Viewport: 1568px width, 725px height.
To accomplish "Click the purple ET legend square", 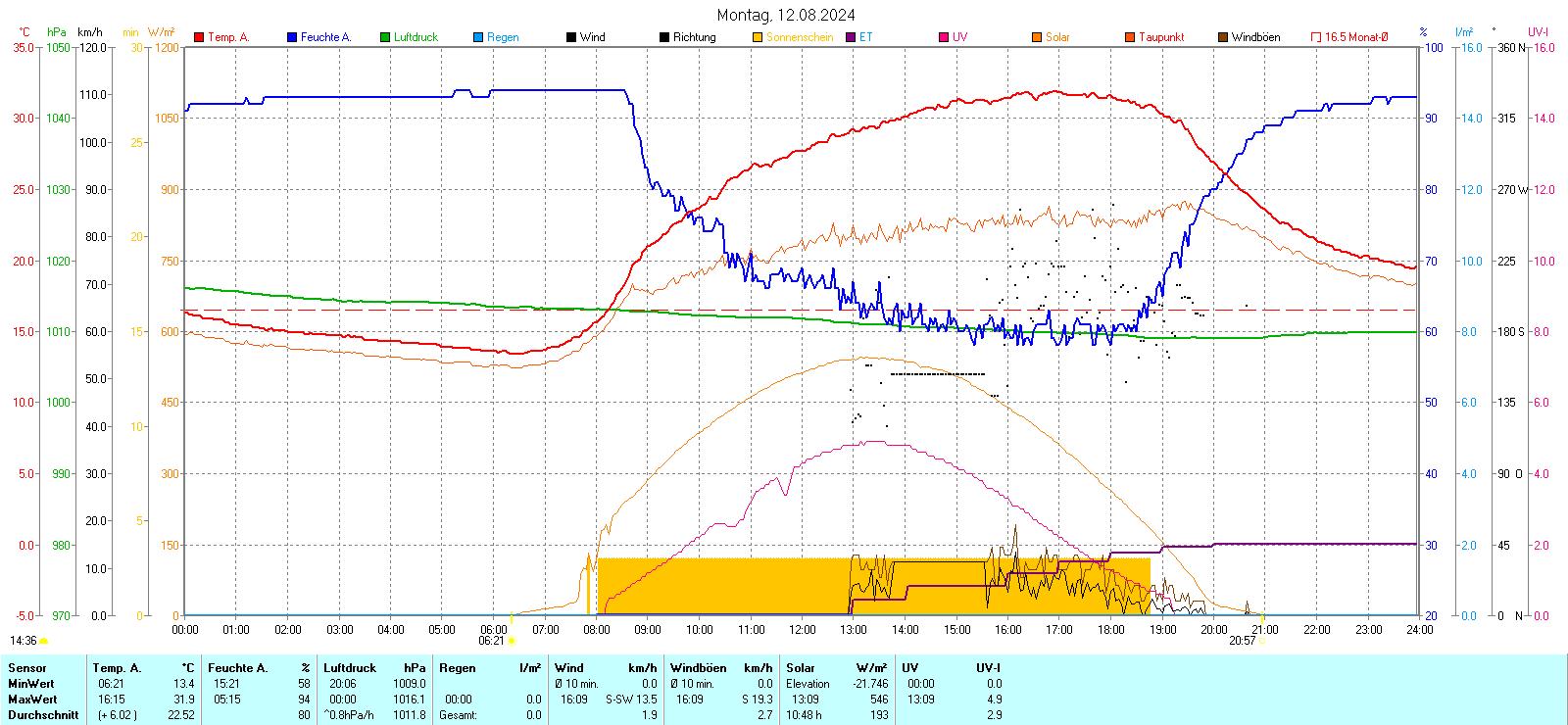I will (851, 37).
